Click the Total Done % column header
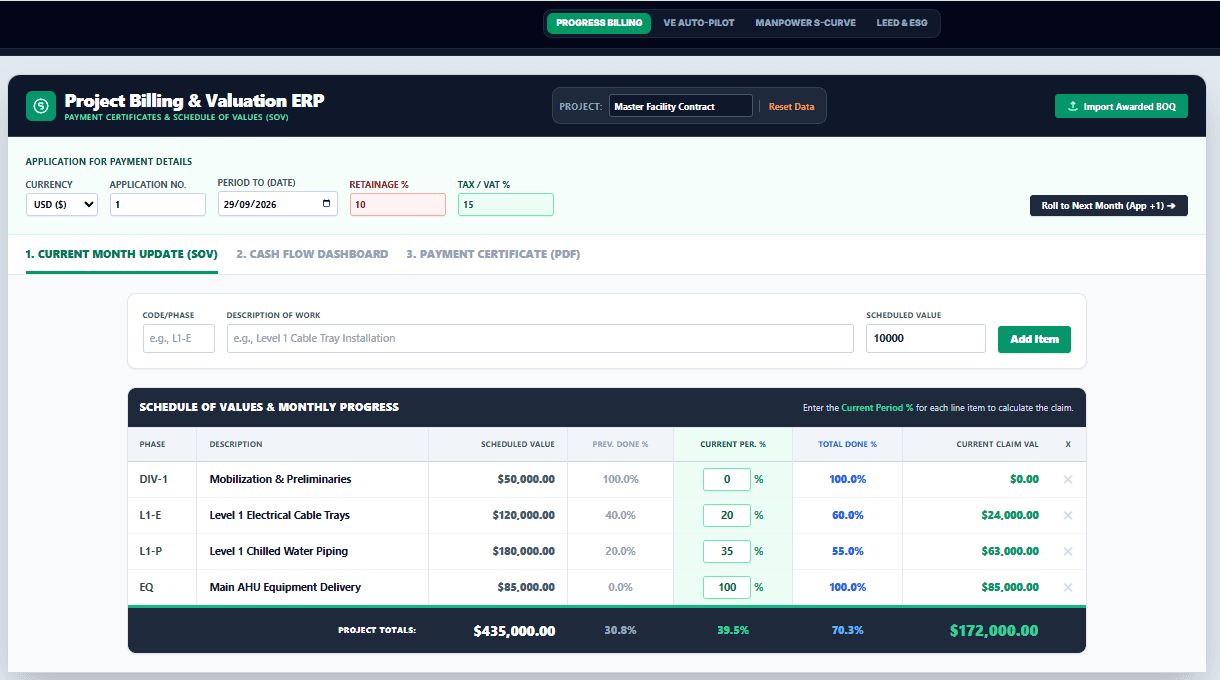1220x680 pixels. [847, 444]
